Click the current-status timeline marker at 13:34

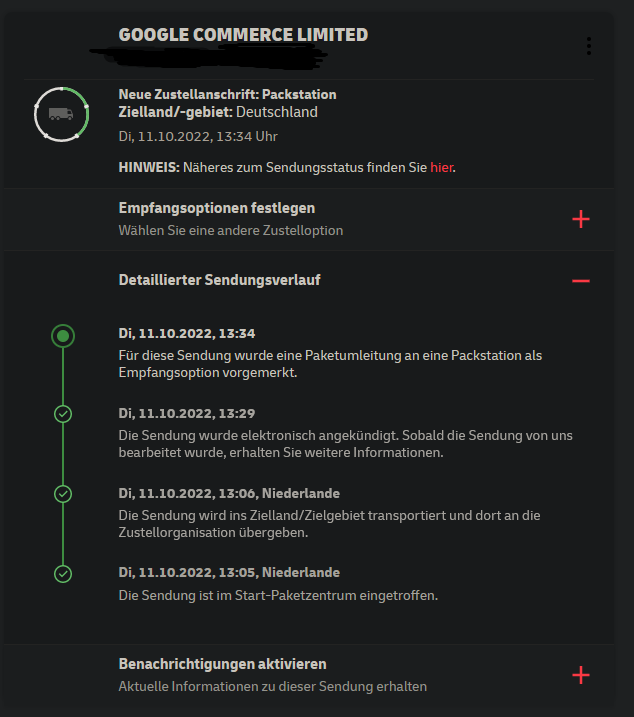tap(63, 336)
